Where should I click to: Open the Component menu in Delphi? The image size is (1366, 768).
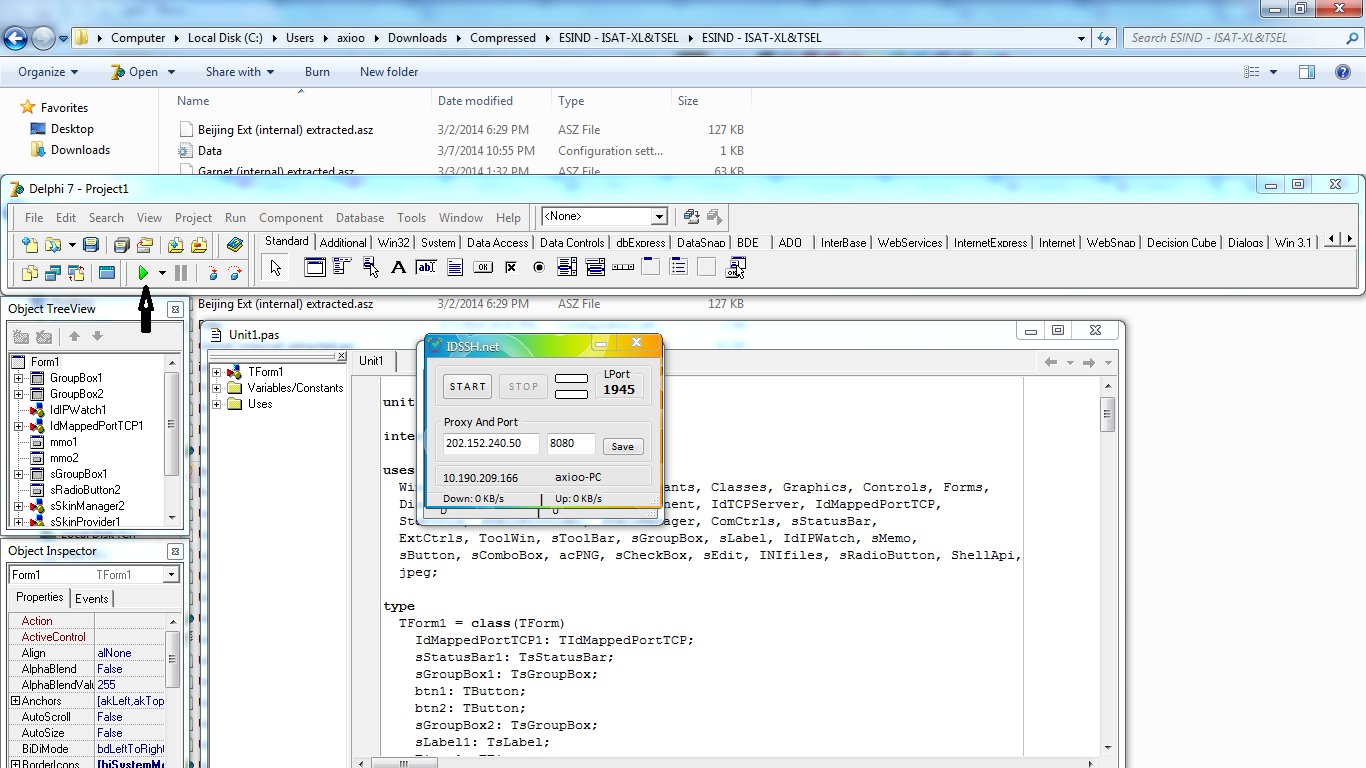(291, 218)
